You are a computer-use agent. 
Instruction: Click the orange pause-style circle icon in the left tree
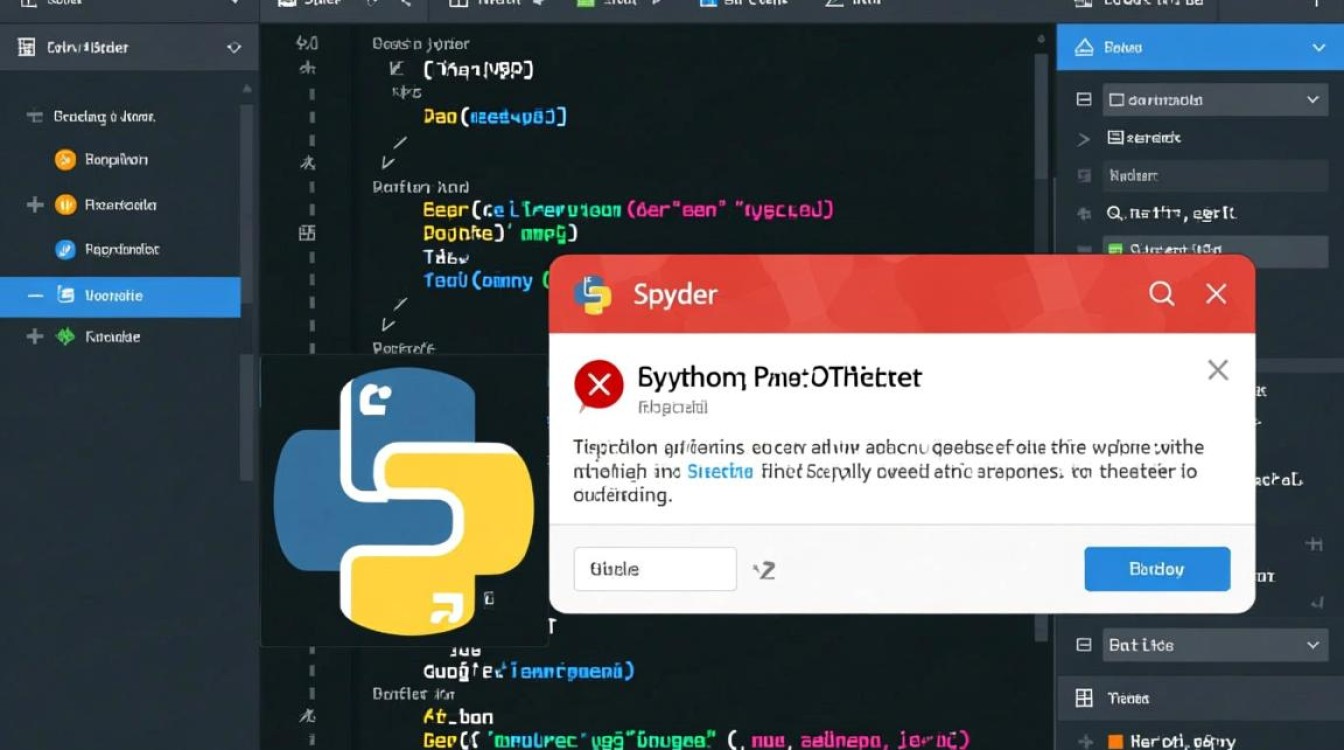(65, 205)
